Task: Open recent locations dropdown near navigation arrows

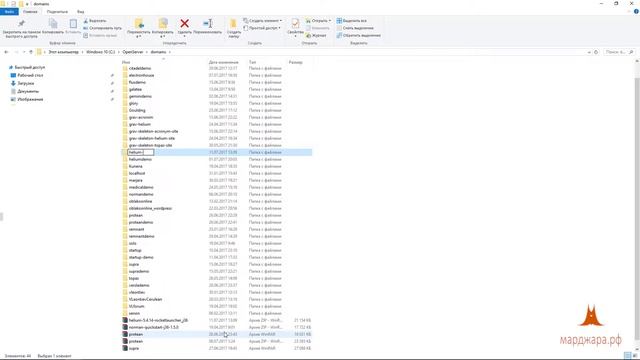Action: (x=24, y=52)
